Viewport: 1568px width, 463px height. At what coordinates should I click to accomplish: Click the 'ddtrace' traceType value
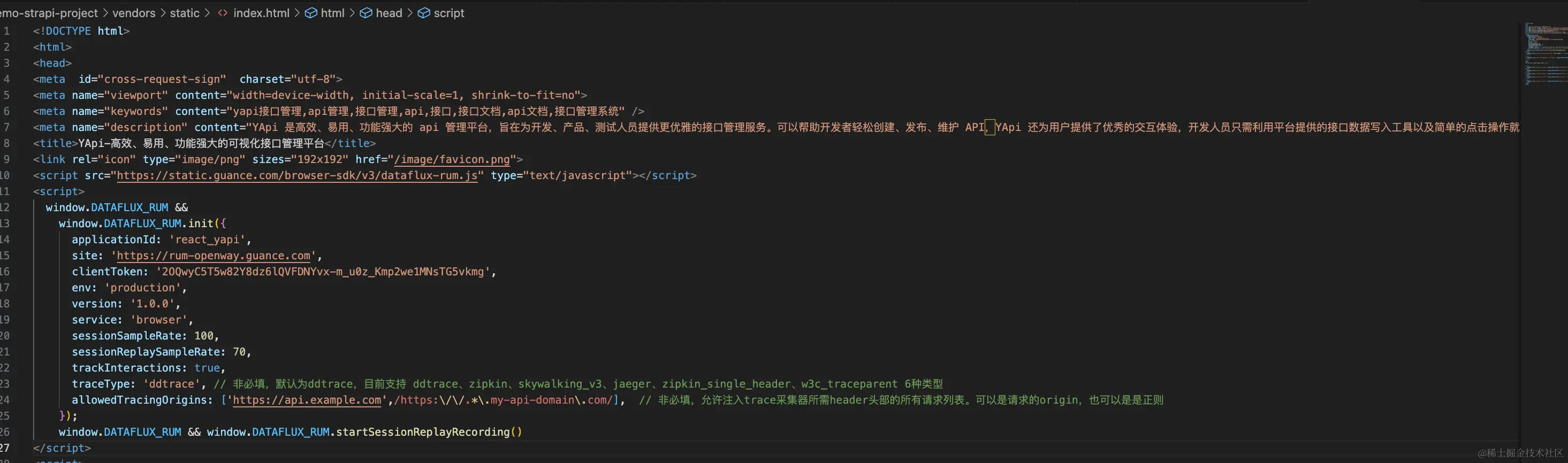(172, 384)
